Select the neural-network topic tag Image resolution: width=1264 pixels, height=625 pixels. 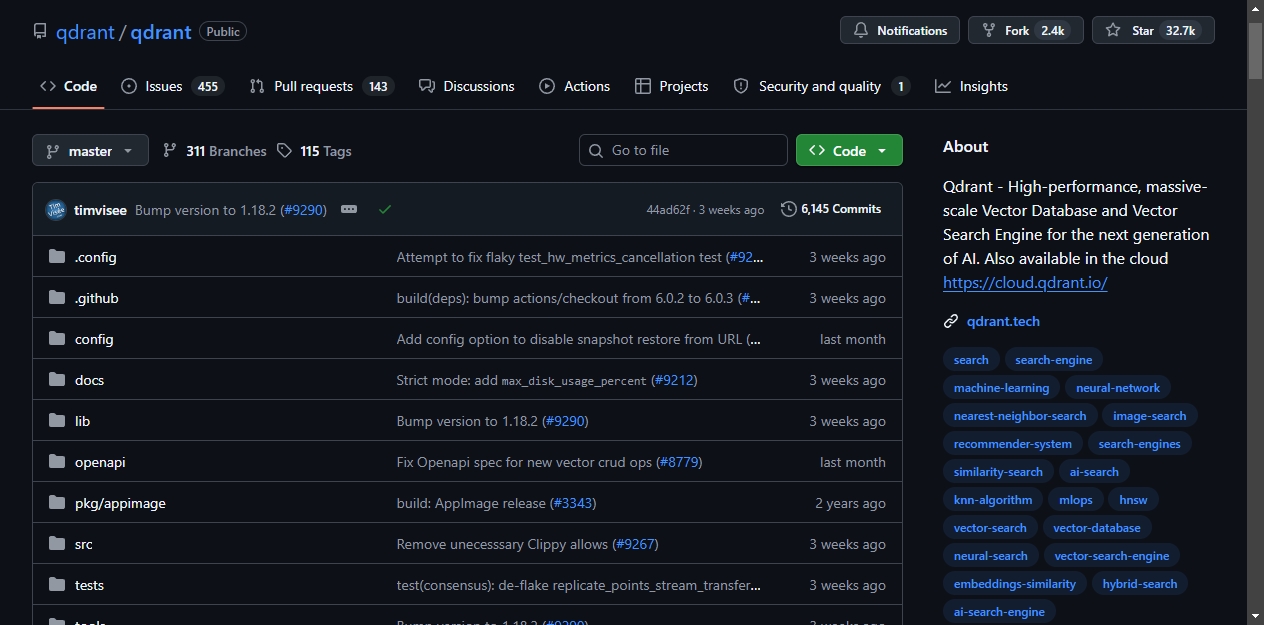pyautogui.click(x=1118, y=388)
